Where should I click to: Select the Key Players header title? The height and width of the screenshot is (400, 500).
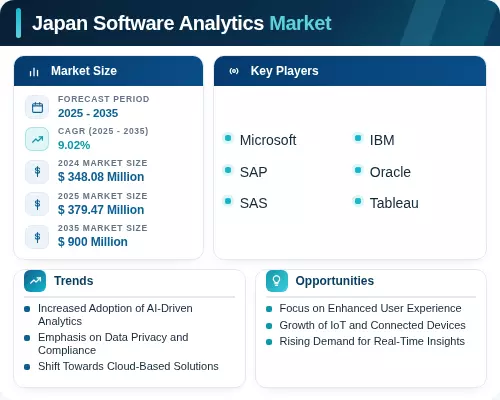click(284, 71)
